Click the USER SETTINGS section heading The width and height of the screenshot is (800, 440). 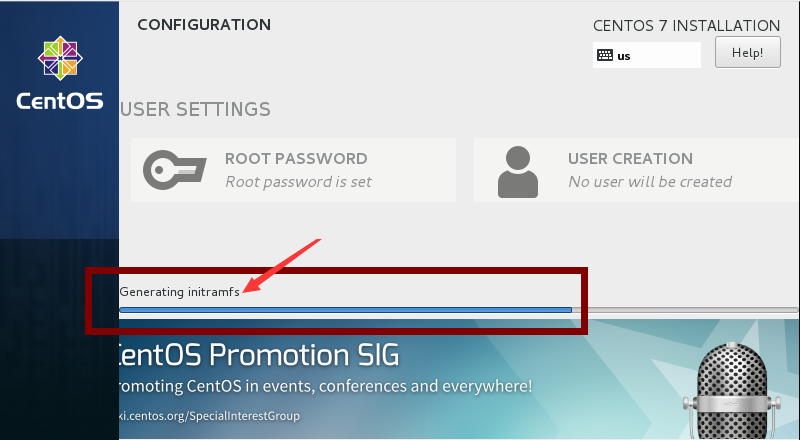coord(195,109)
